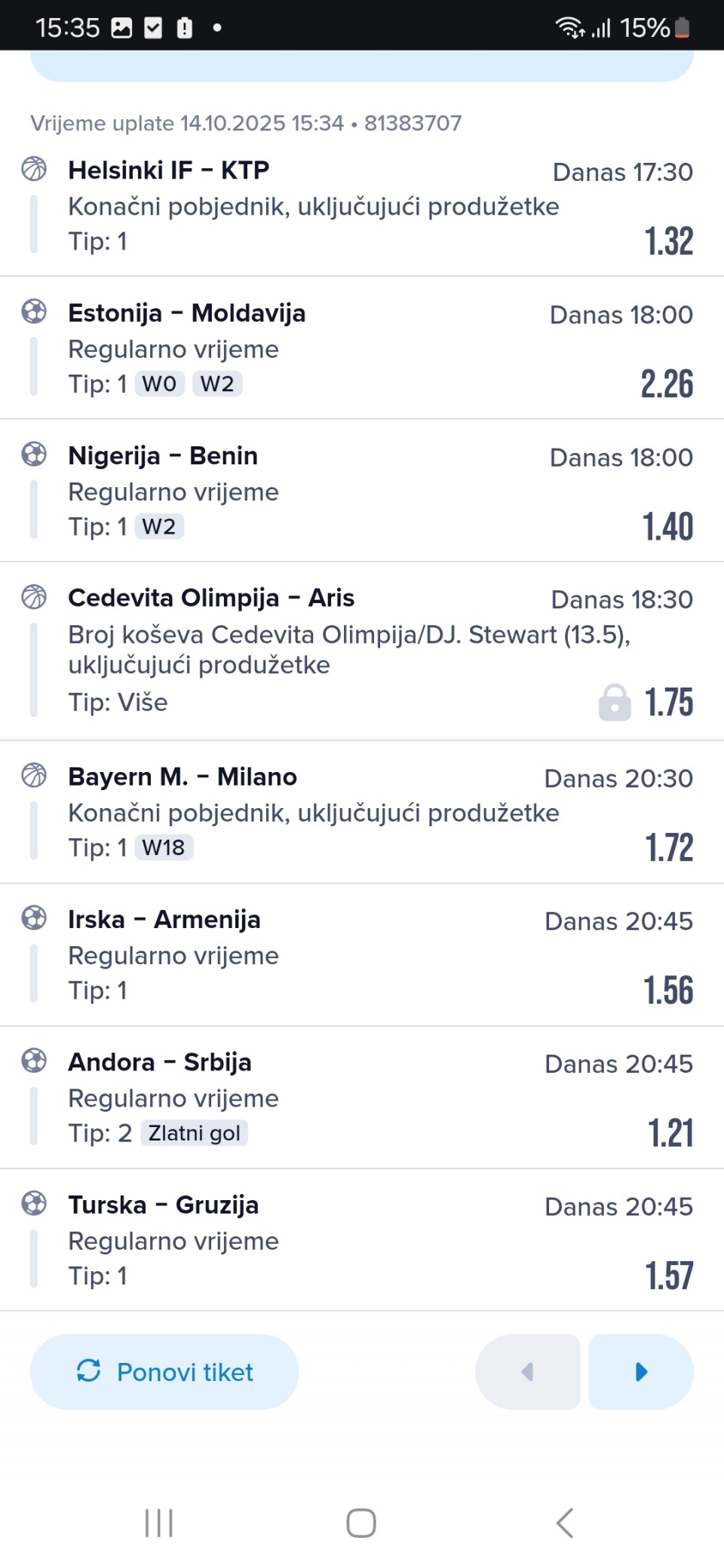Tap football icon next to Estonija – Moldavija

click(x=34, y=311)
